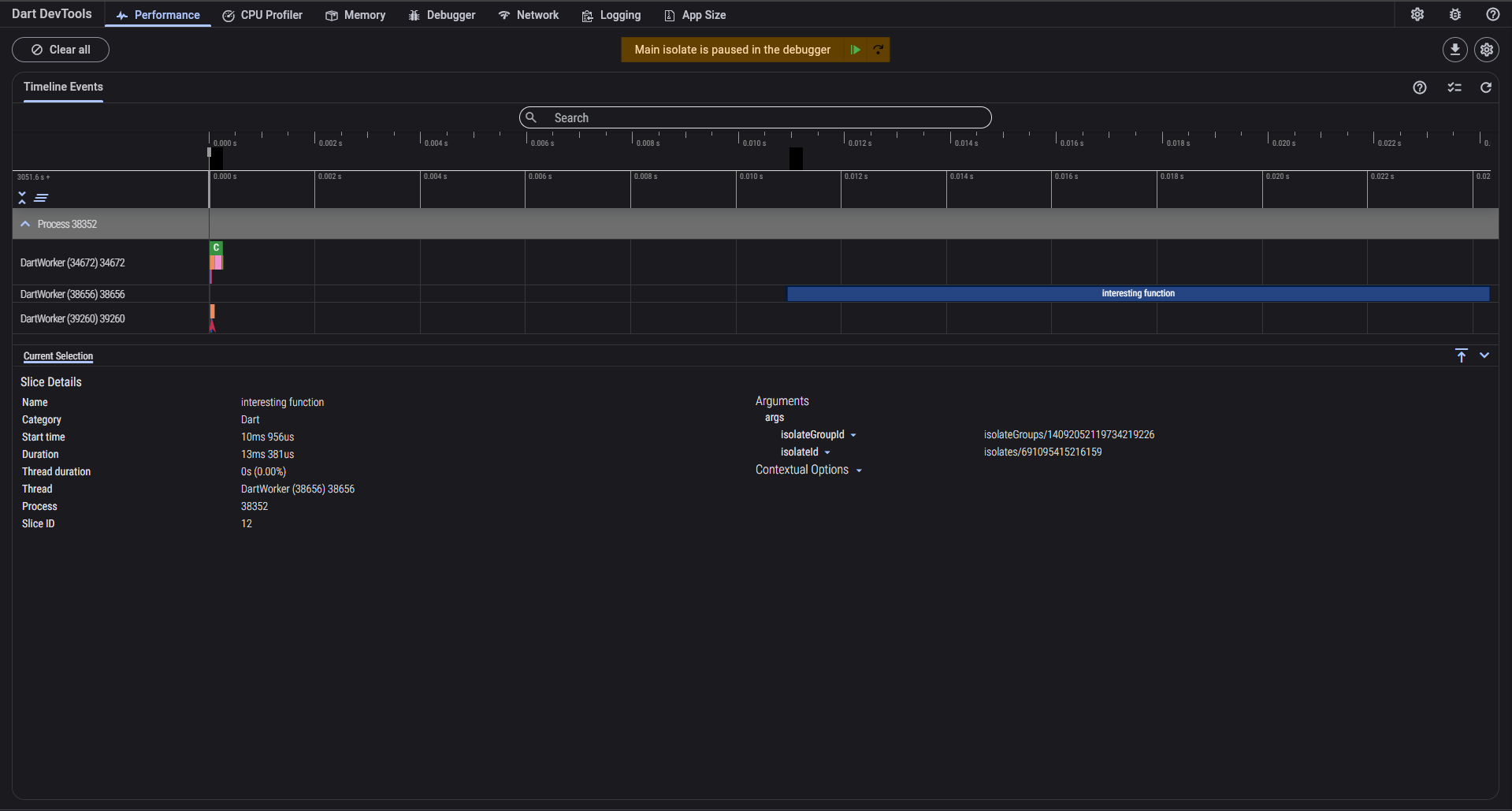The width and height of the screenshot is (1512, 811).
Task: Click the Duration value 13ms 381us
Action: coord(267,454)
